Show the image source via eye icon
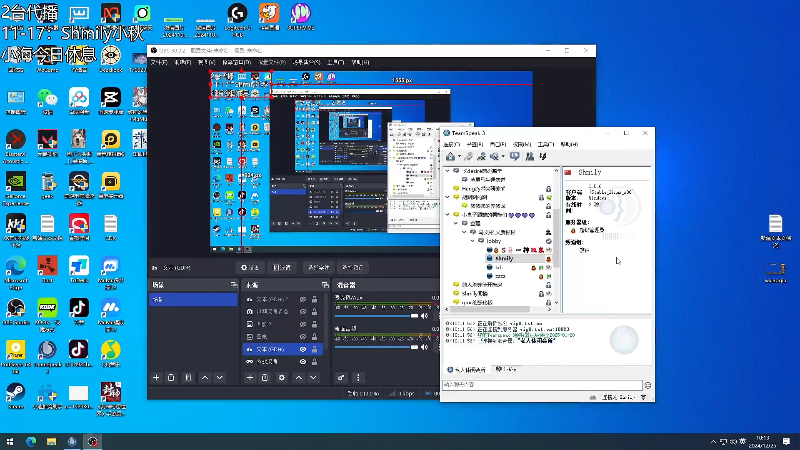 (303, 324)
